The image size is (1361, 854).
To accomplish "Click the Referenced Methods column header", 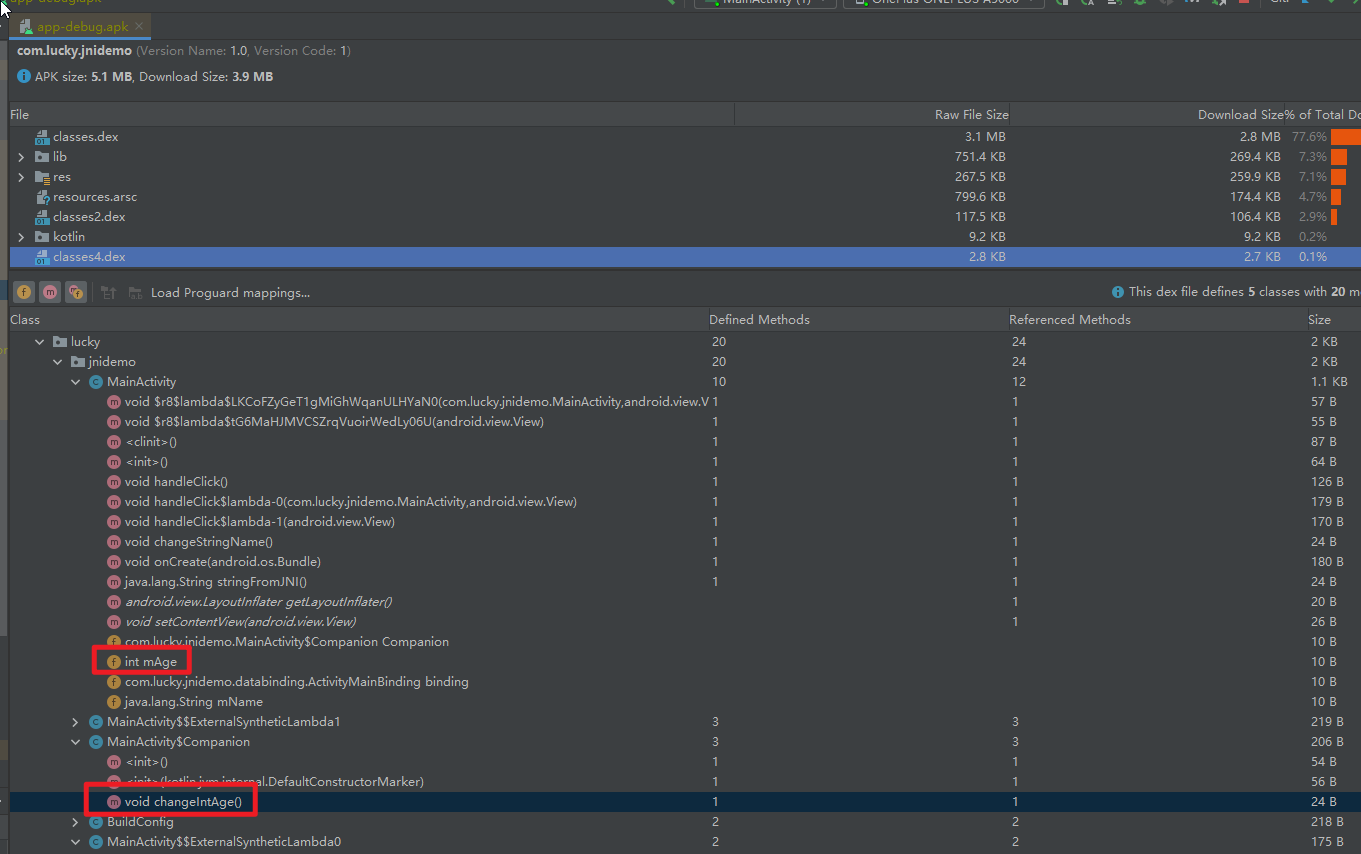I will coord(1157,320).
